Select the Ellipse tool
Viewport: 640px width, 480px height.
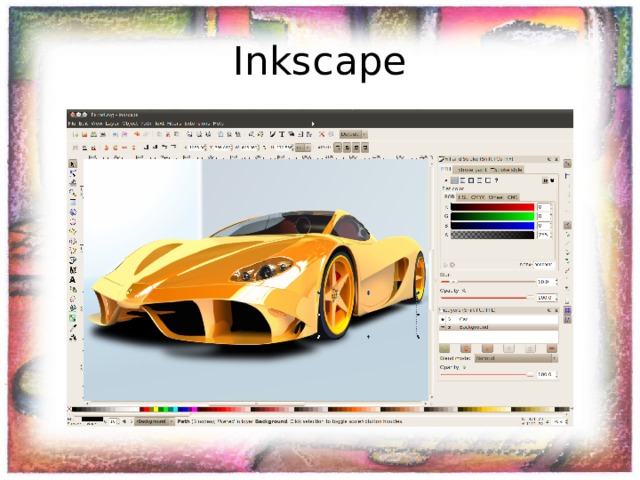click(x=73, y=222)
